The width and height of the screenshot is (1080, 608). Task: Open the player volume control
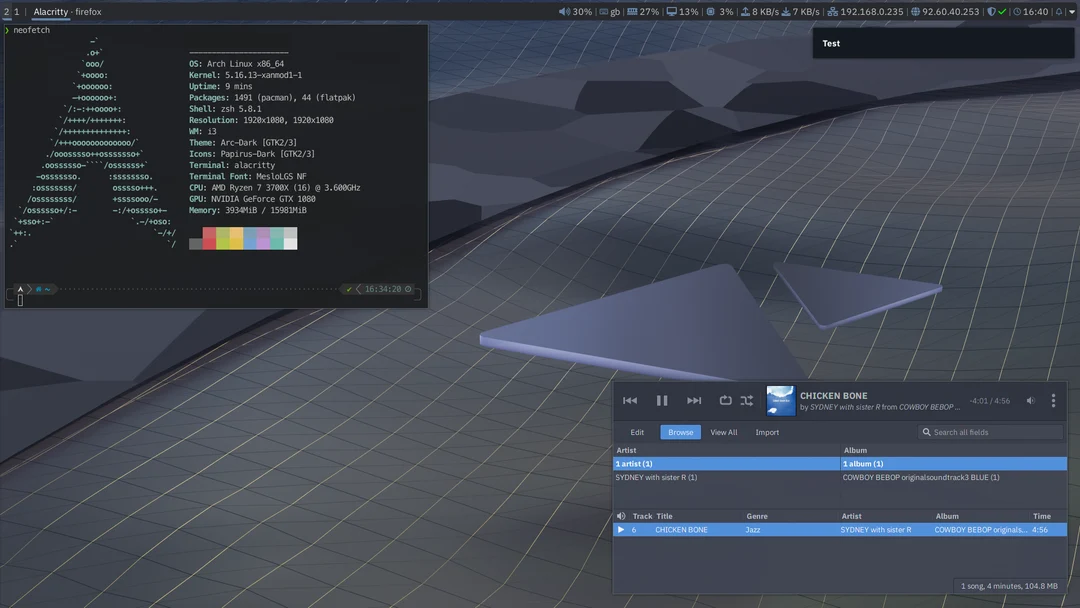pyautogui.click(x=1031, y=401)
